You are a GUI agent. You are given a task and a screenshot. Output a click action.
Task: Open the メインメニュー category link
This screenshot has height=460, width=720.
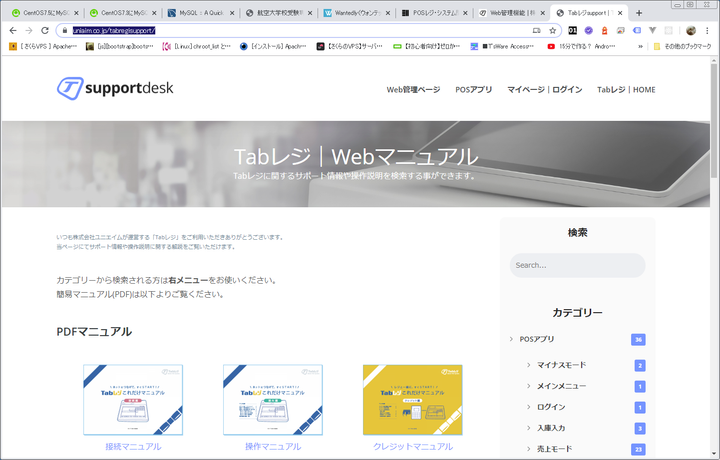(562, 386)
